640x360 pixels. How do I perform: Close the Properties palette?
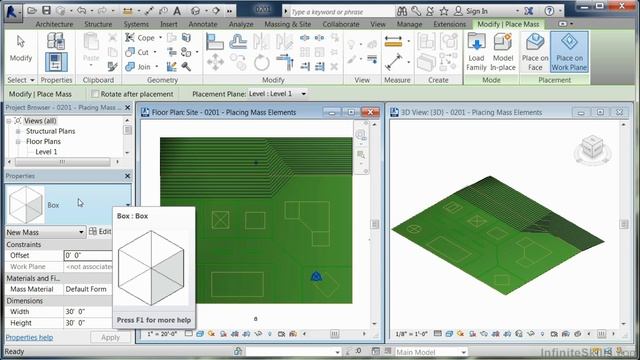pos(127,176)
